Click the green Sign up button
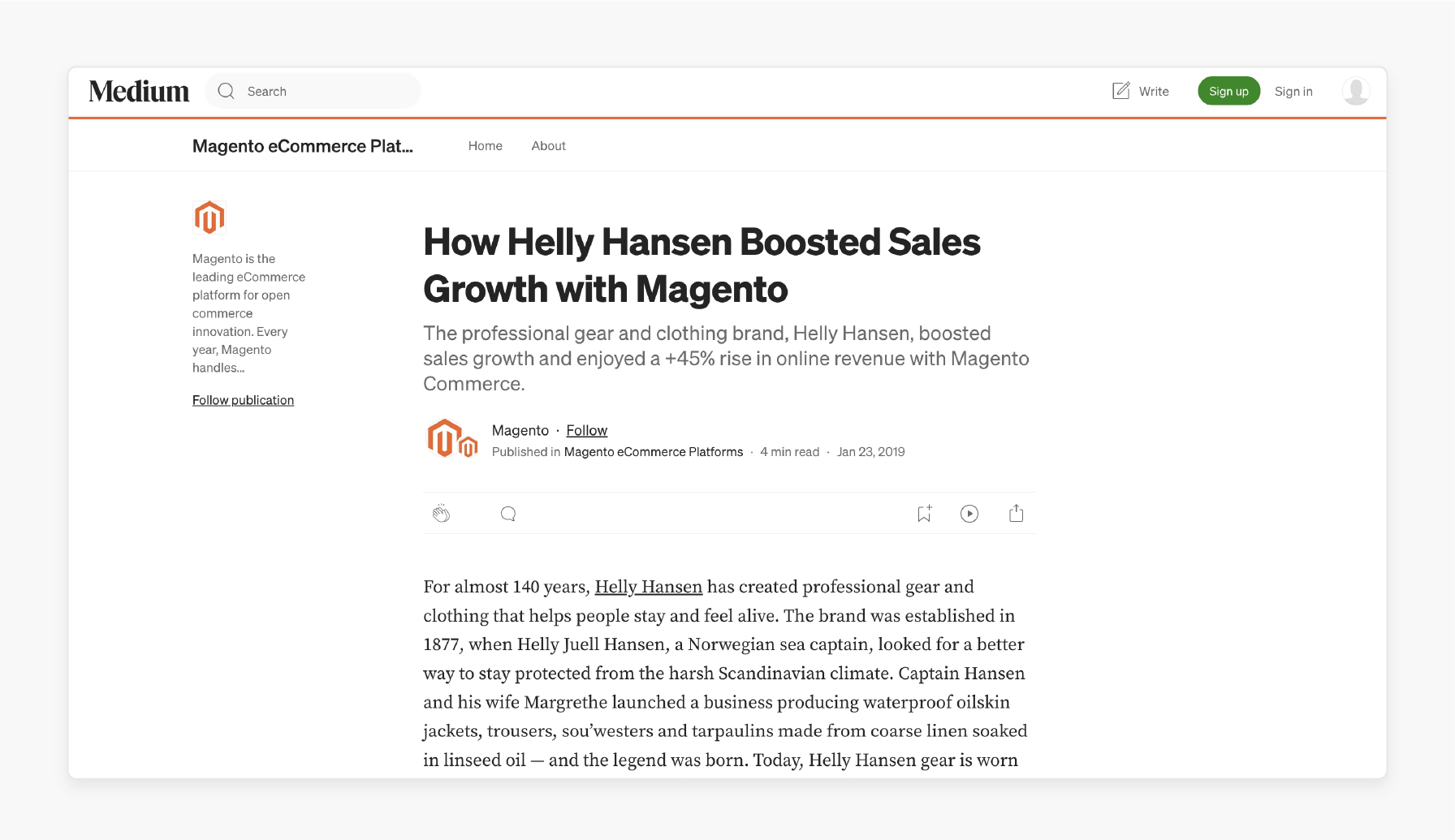The image size is (1455, 840). click(1228, 91)
